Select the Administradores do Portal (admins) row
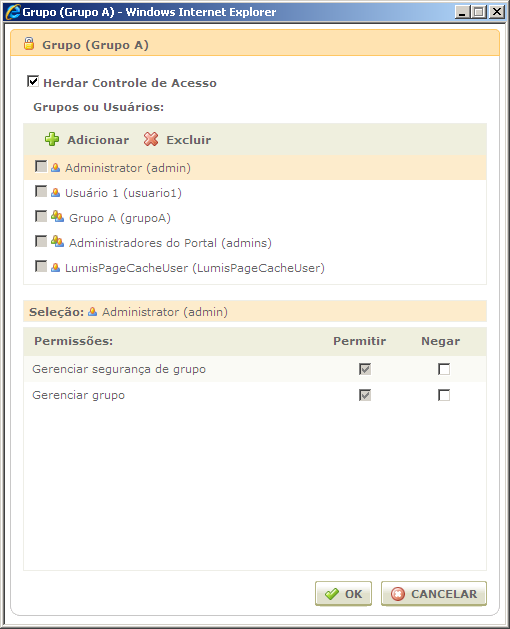The width and height of the screenshot is (510, 629). point(255,243)
